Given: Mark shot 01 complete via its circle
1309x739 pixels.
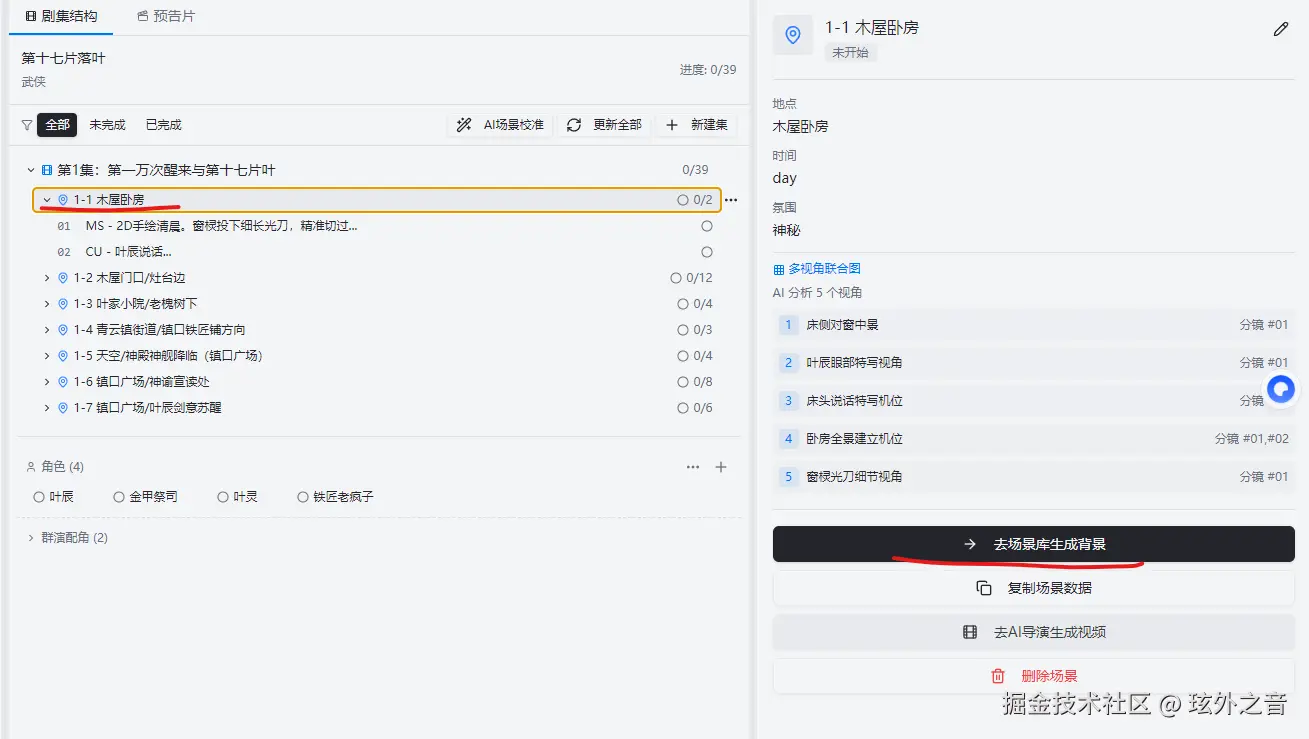Looking at the screenshot, I should coord(707,225).
